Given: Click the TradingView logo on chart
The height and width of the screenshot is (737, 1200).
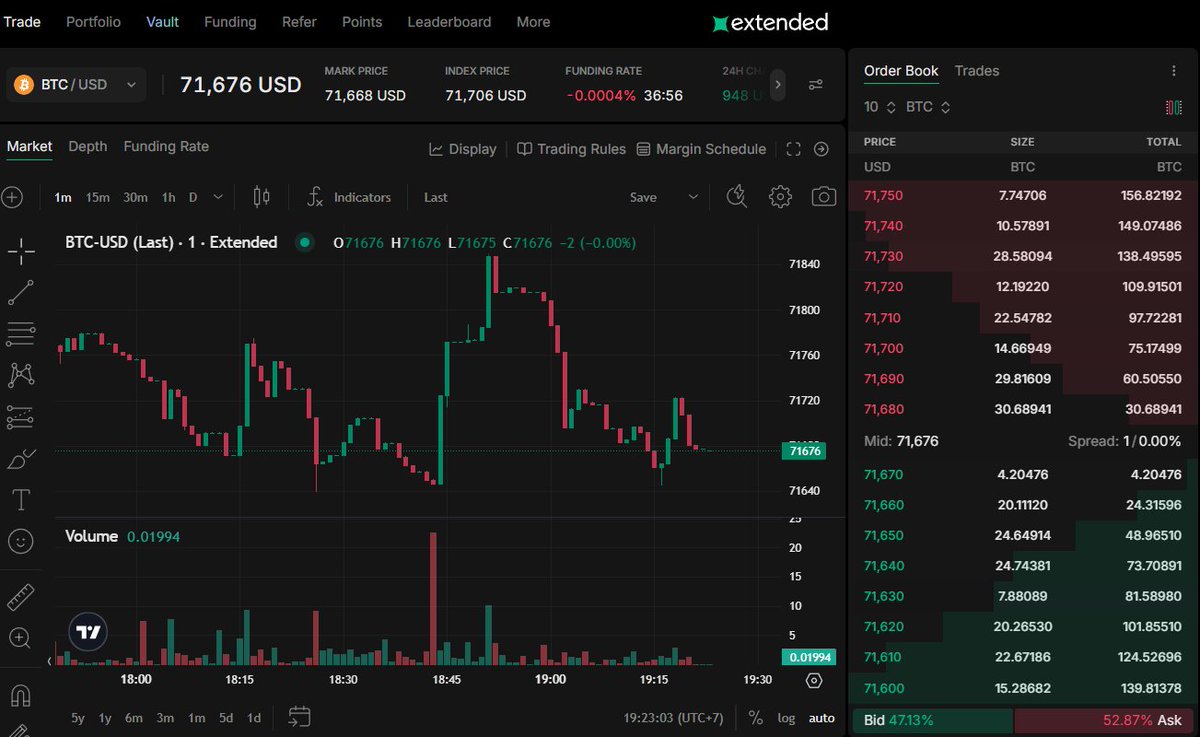Looking at the screenshot, I should coord(89,632).
